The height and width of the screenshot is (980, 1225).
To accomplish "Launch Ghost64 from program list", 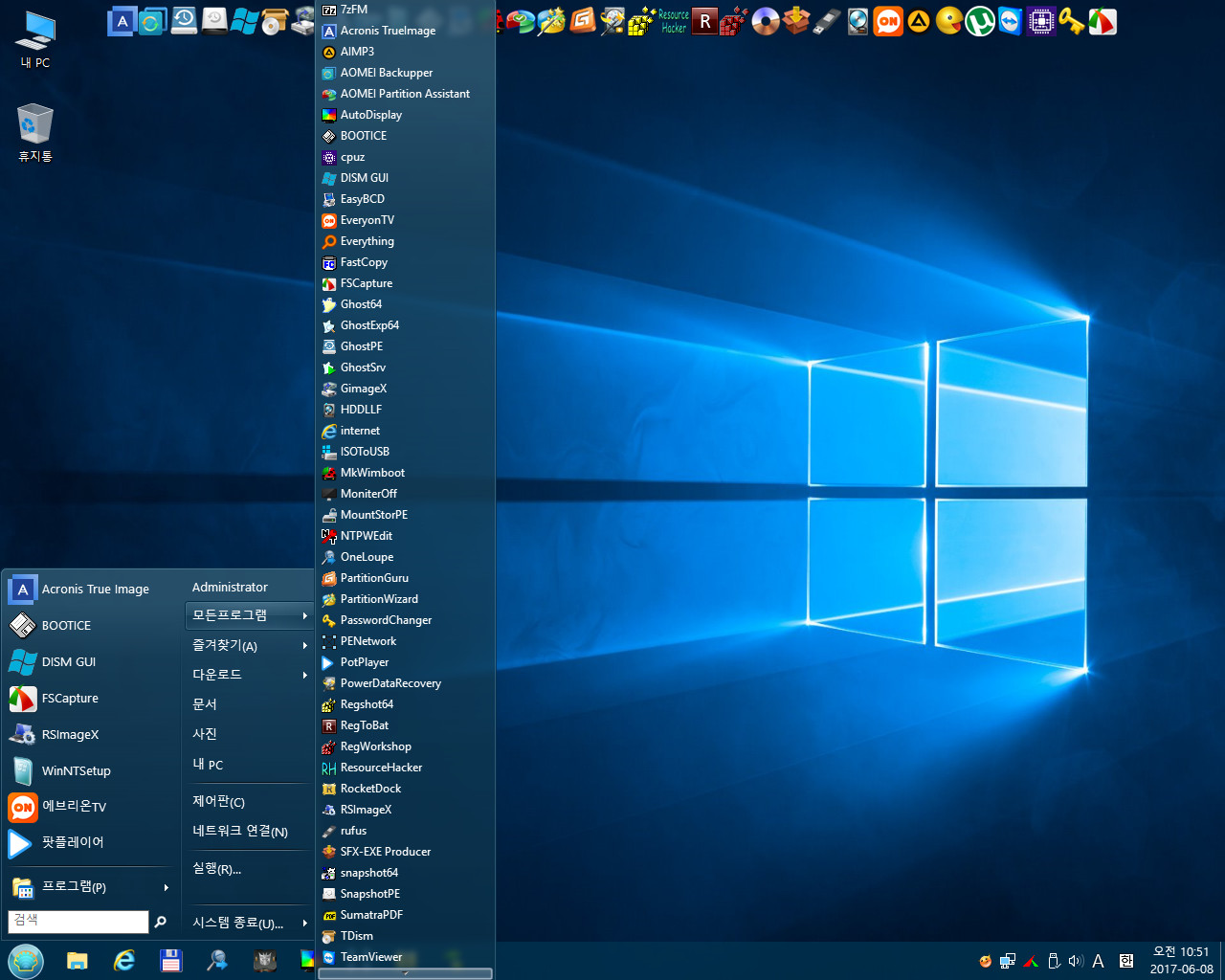I will tap(406, 304).
